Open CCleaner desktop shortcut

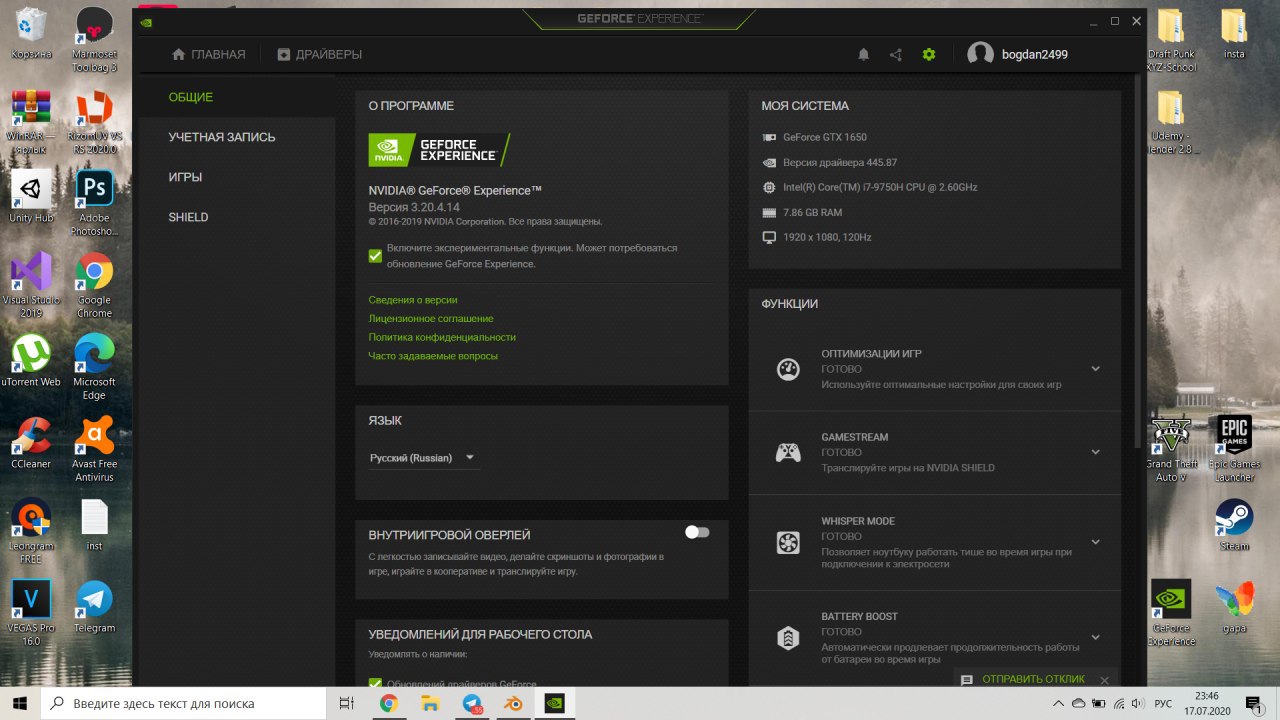point(31,443)
